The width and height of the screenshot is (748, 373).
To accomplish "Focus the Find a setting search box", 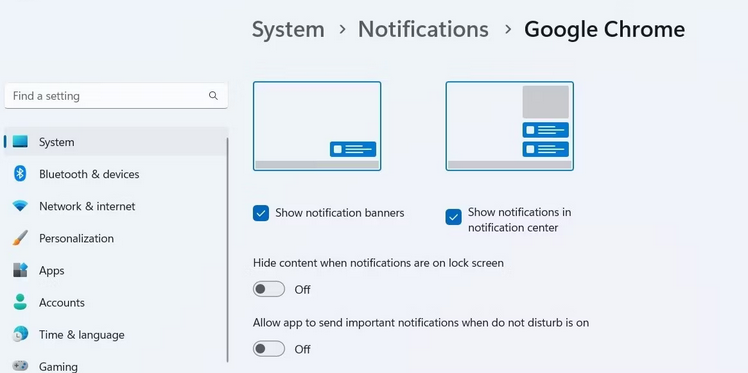I will (116, 96).
